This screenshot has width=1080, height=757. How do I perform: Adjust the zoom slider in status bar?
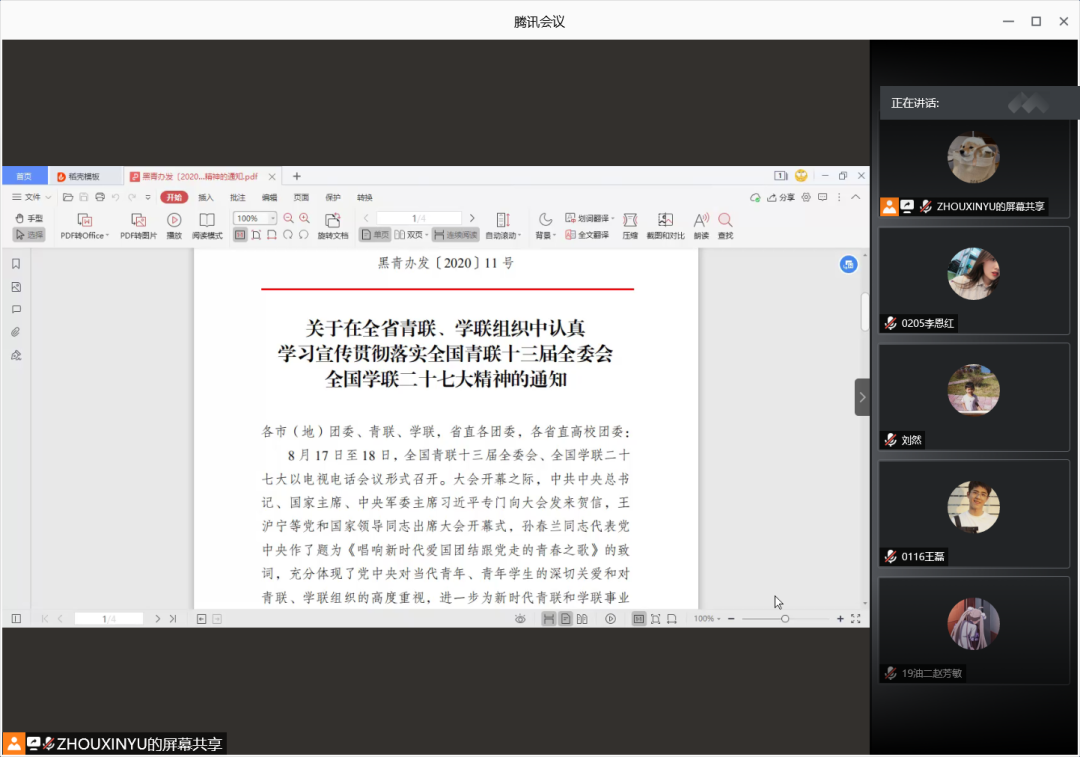(785, 619)
